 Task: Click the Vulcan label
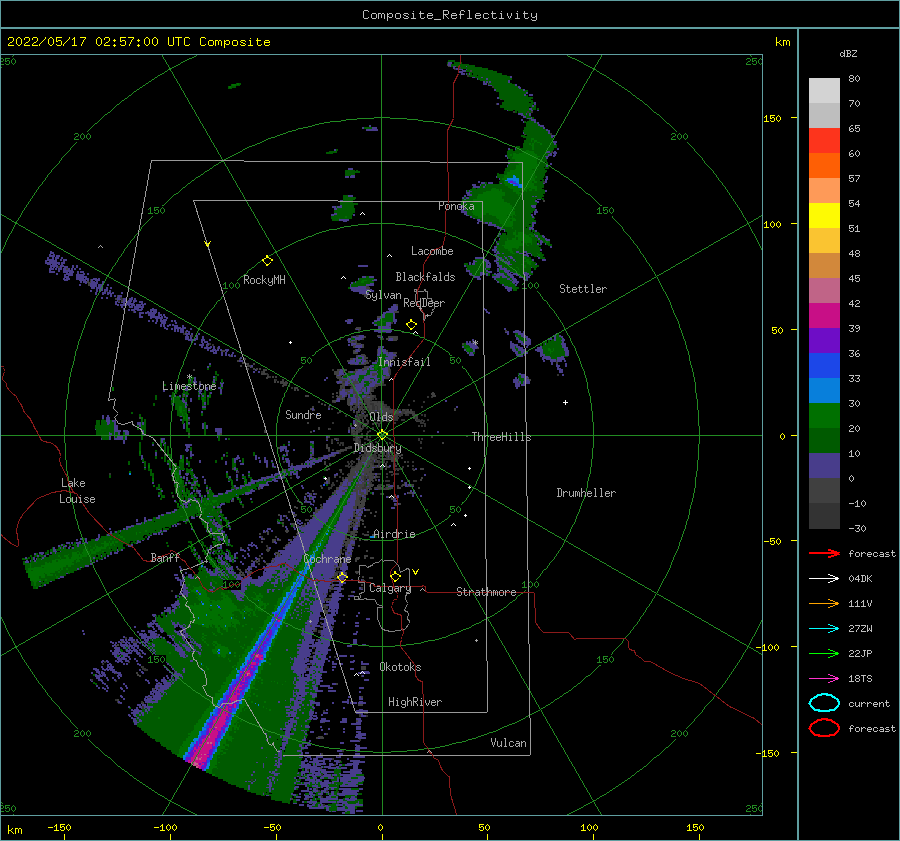pyautogui.click(x=508, y=743)
